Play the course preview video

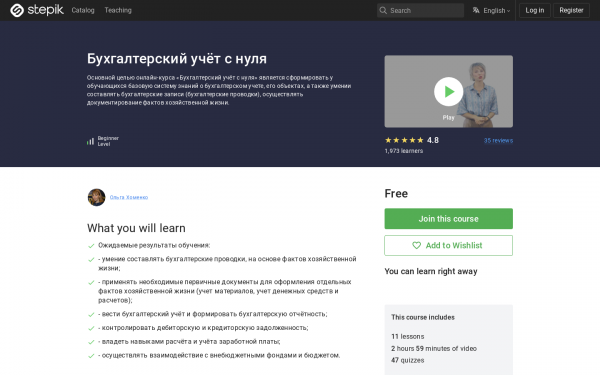pos(448,91)
